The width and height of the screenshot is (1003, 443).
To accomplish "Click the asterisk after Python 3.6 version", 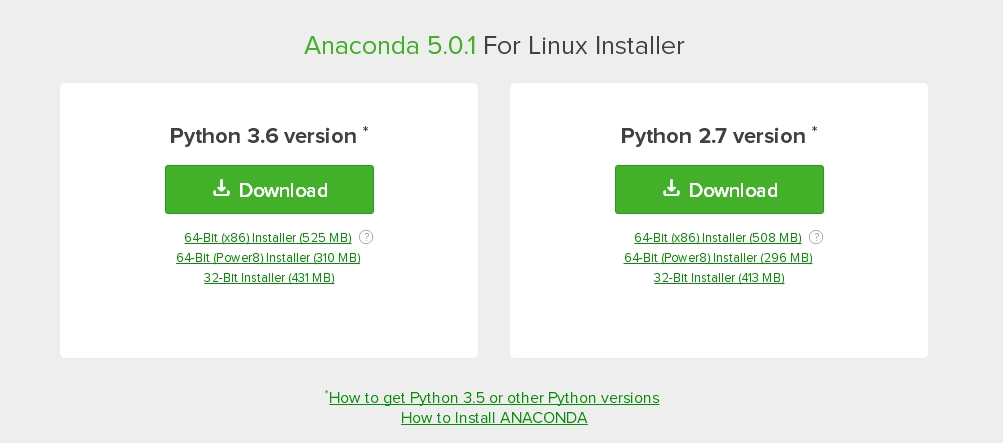I will pyautogui.click(x=366, y=130).
